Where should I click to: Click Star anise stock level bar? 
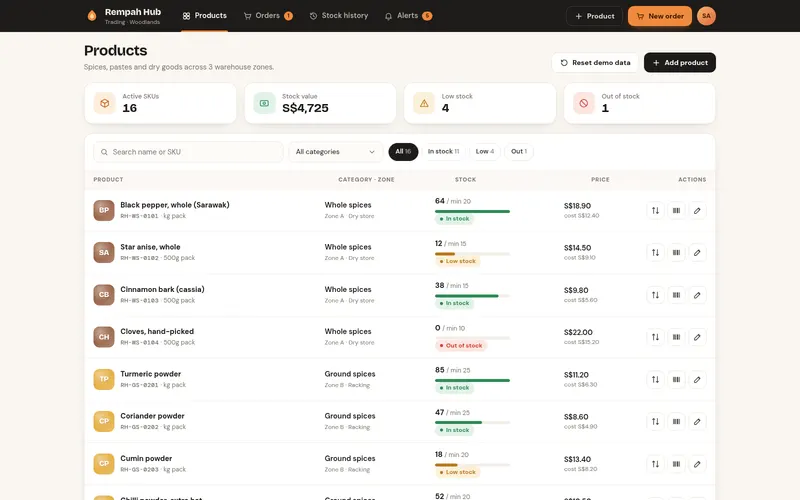472,254
